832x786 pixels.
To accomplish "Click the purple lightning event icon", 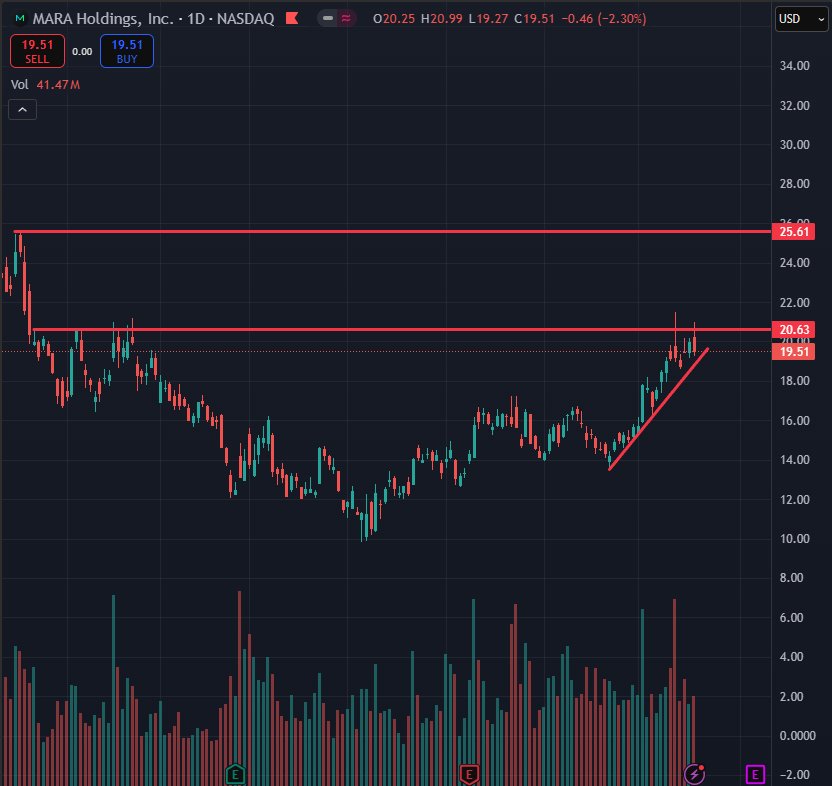I will (694, 774).
